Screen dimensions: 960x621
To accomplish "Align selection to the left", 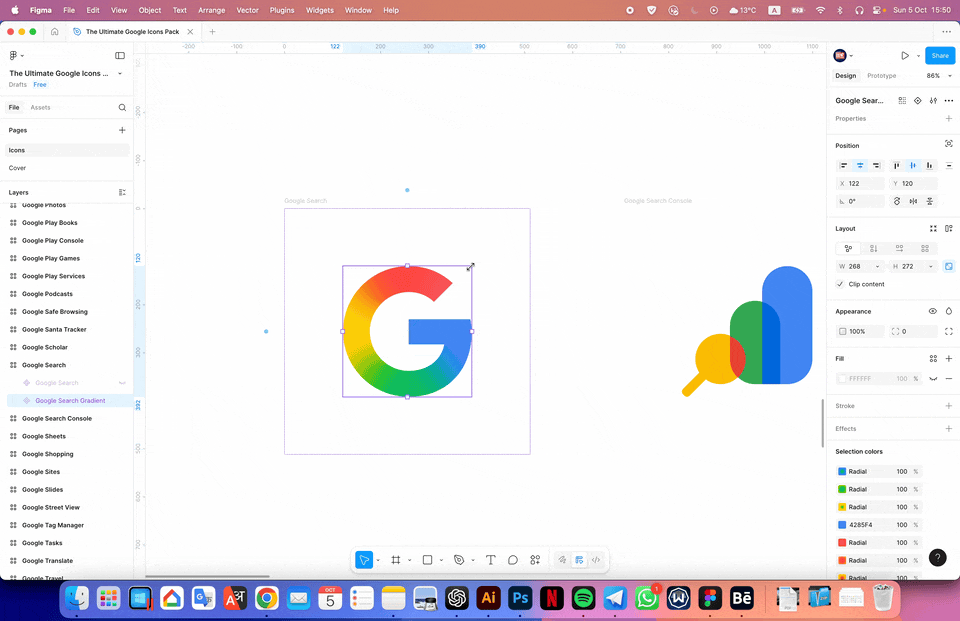I will pyautogui.click(x=844, y=165).
